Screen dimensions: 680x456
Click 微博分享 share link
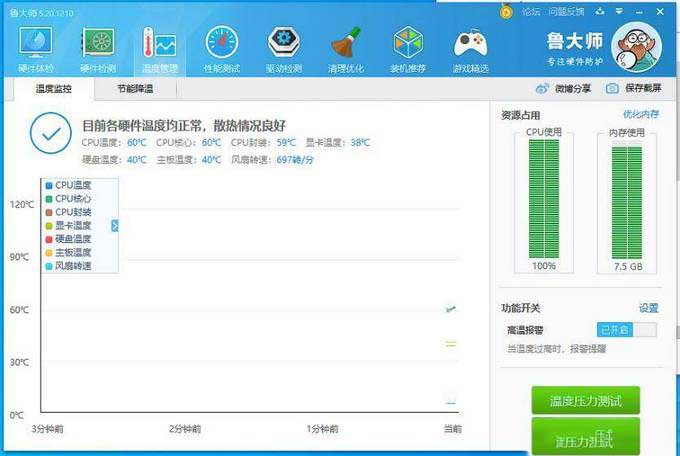coord(573,89)
